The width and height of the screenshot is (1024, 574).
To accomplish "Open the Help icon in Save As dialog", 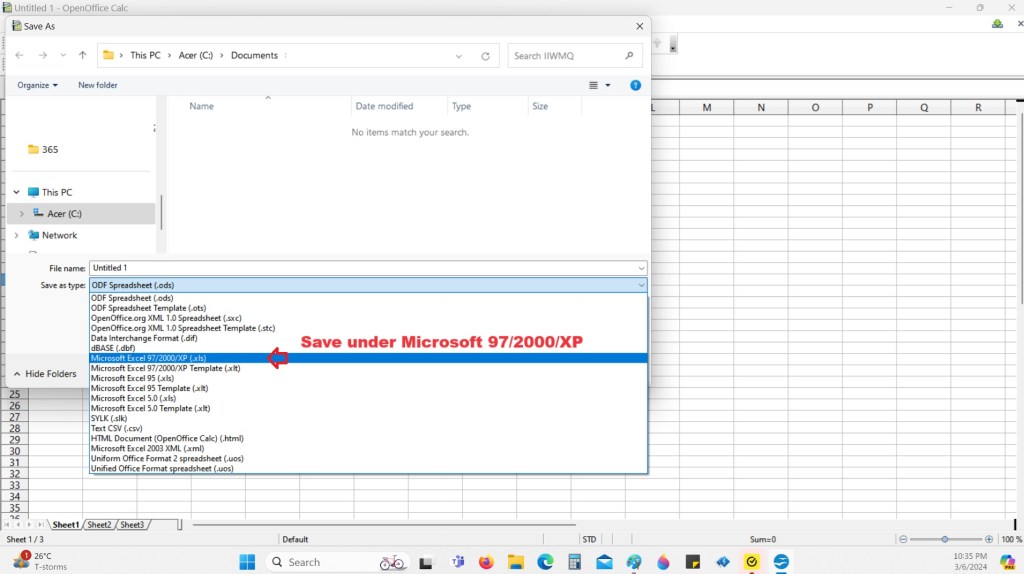I will coord(635,86).
